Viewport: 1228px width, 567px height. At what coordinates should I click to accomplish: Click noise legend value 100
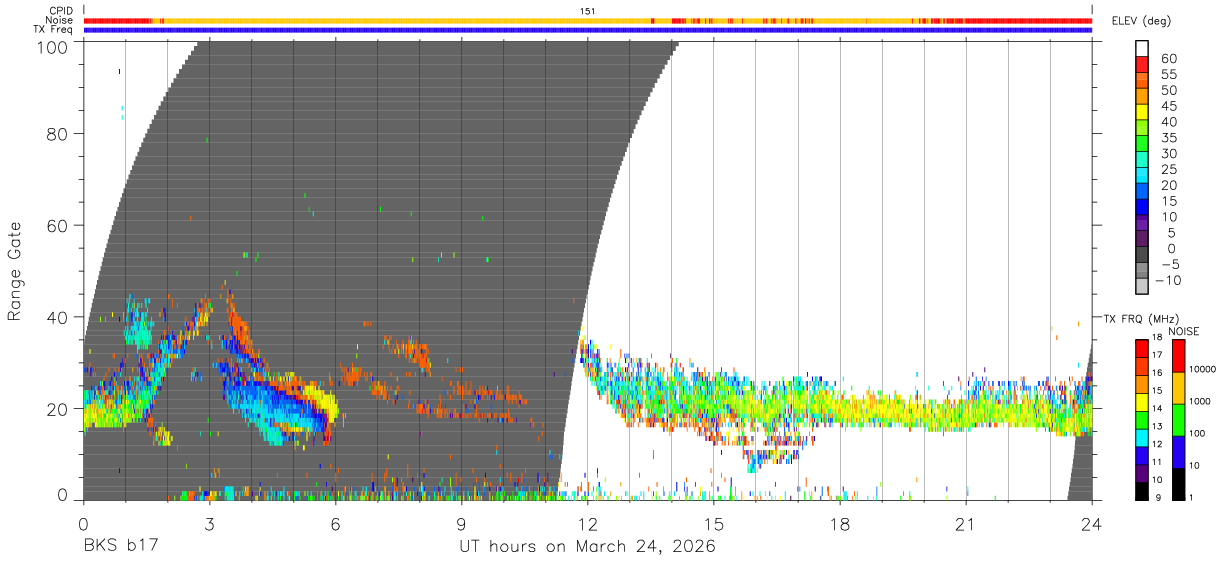1195,433
